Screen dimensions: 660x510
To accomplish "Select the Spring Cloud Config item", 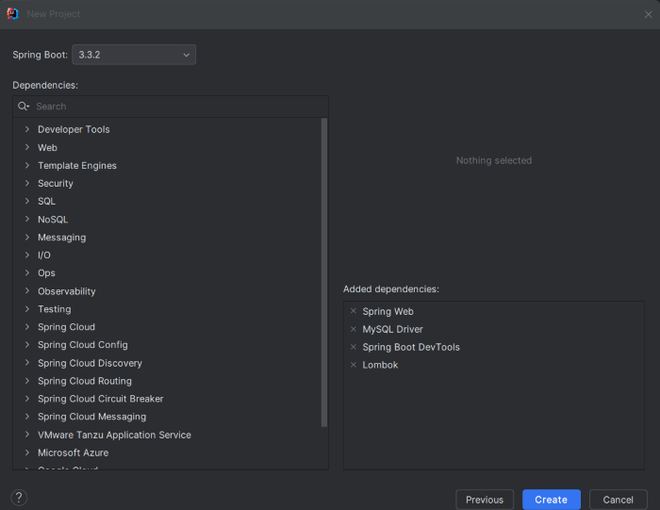I will (x=82, y=345).
